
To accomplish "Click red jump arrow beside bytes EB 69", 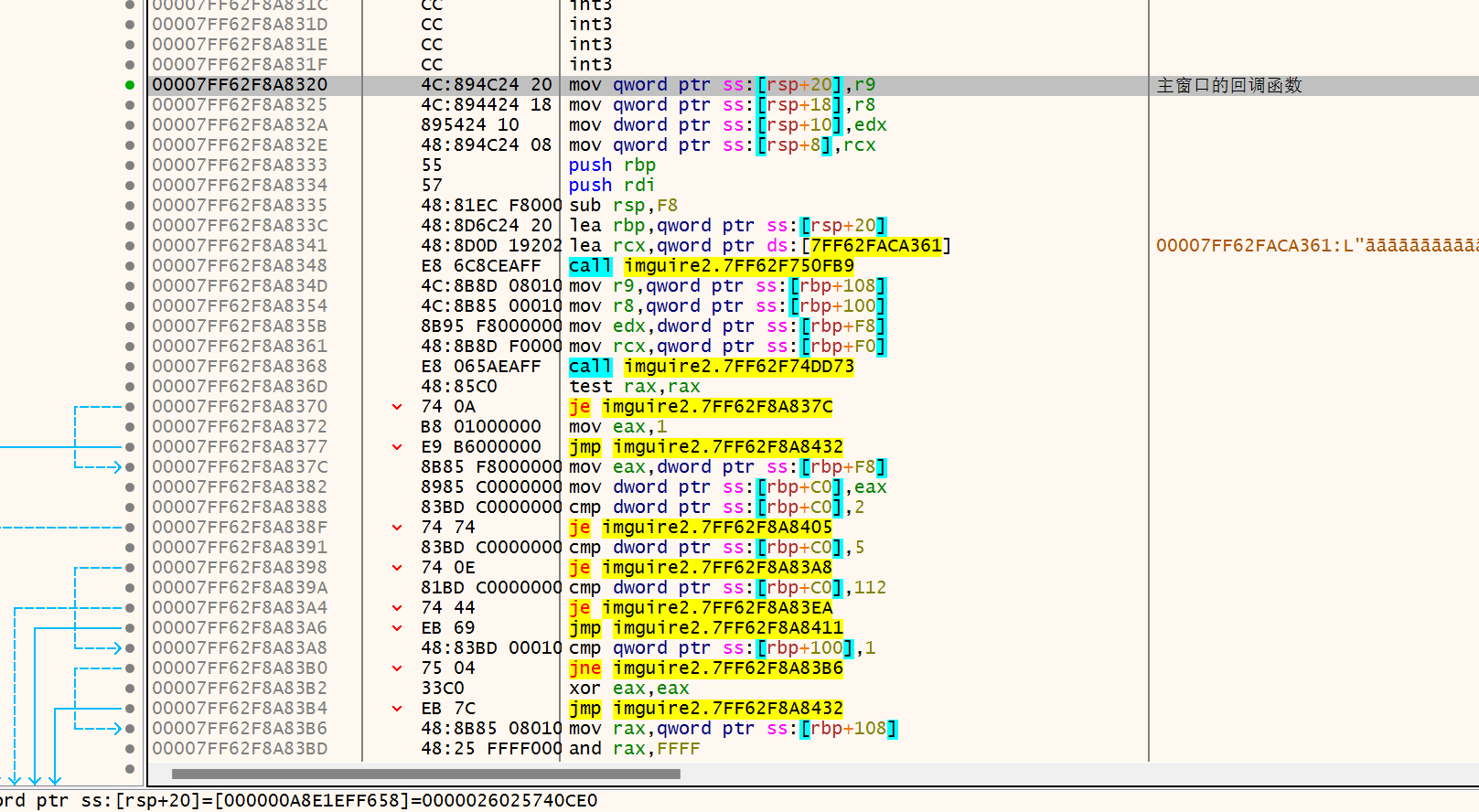I will pyautogui.click(x=397, y=628).
